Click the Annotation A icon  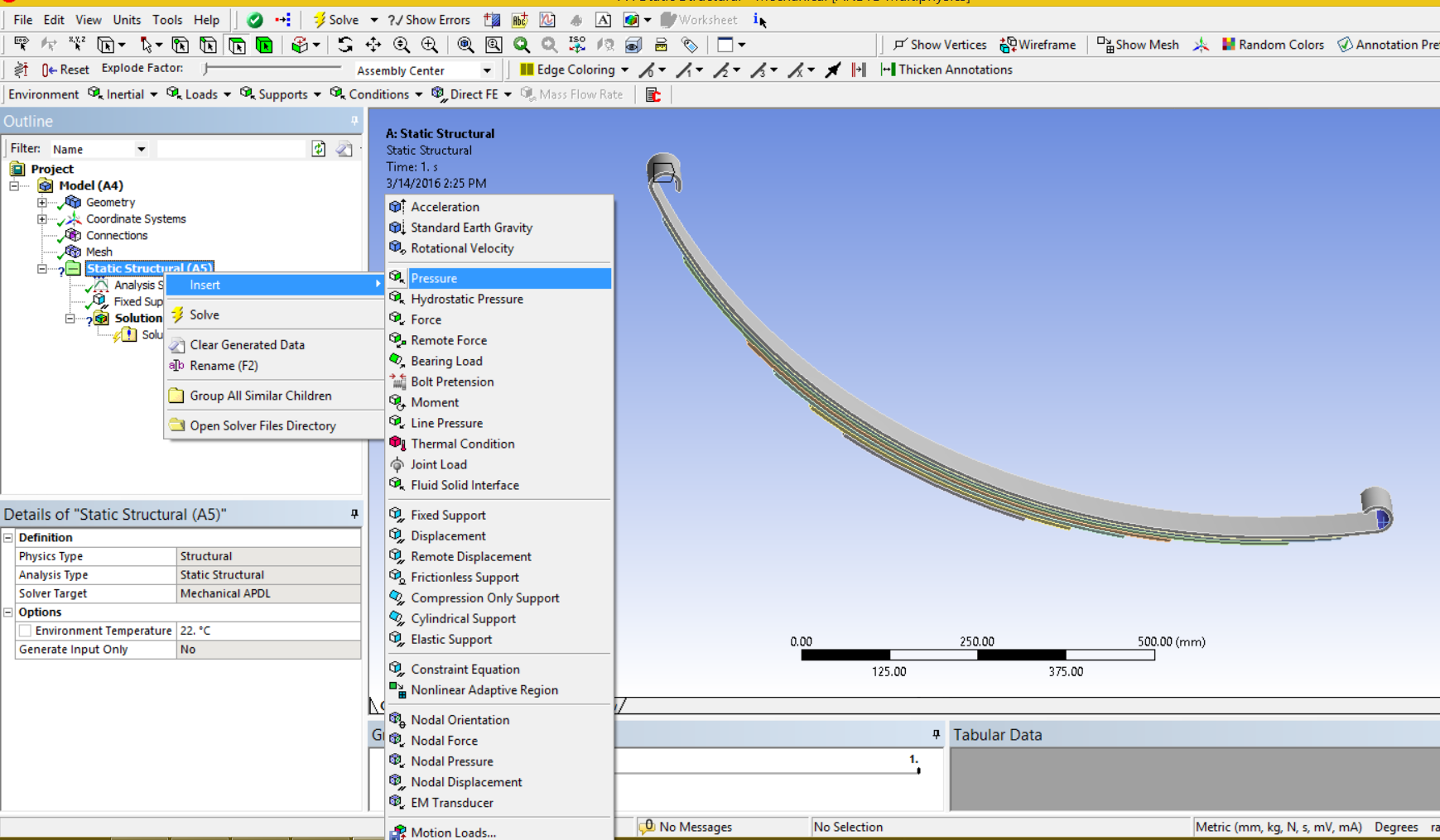tap(604, 20)
